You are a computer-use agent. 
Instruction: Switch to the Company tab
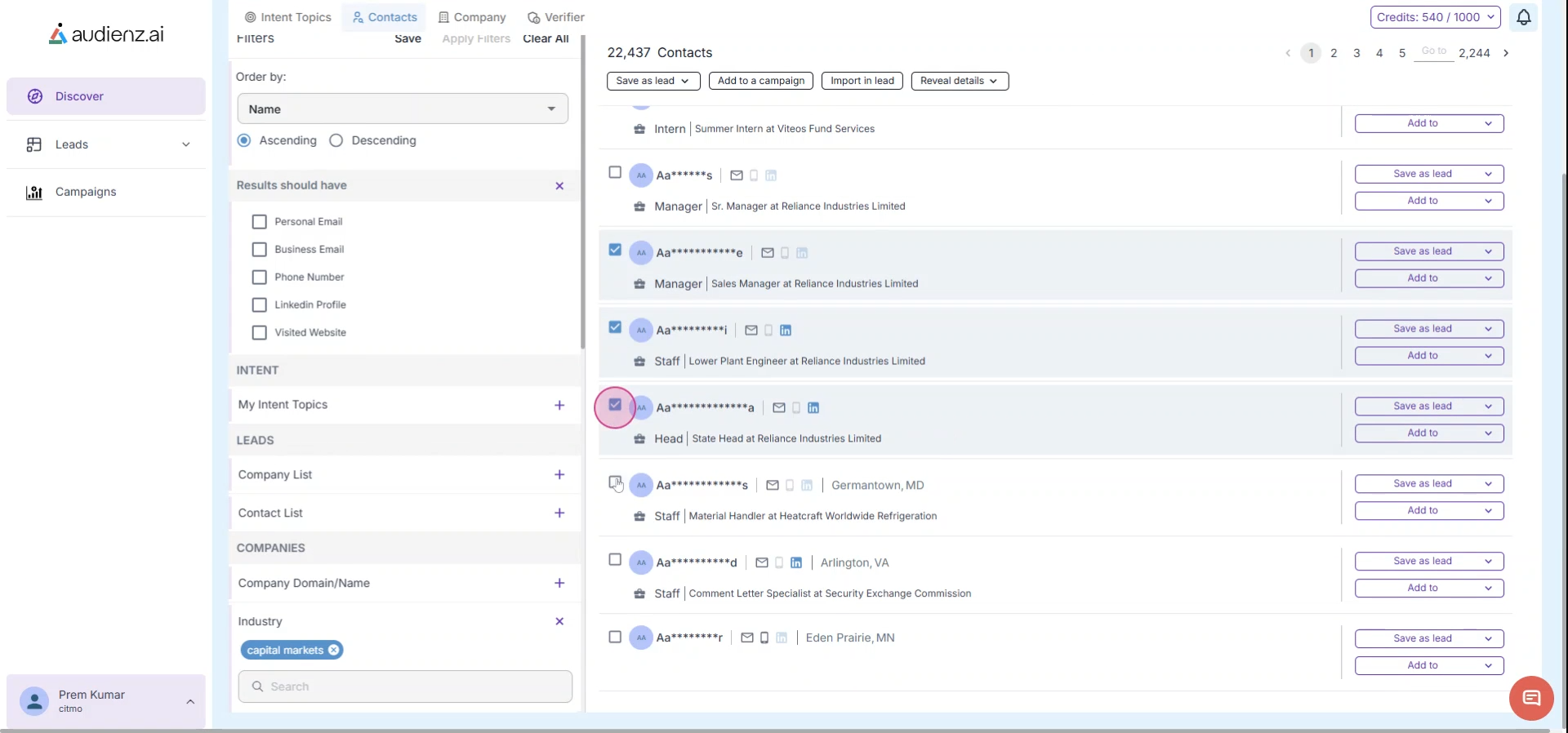[472, 17]
